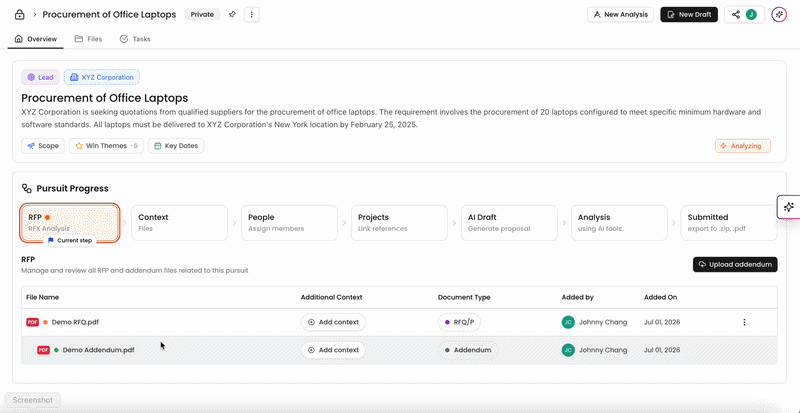The image size is (800, 413).
Task: Open the three-dot menu beside Private badge
Action: tap(252, 15)
